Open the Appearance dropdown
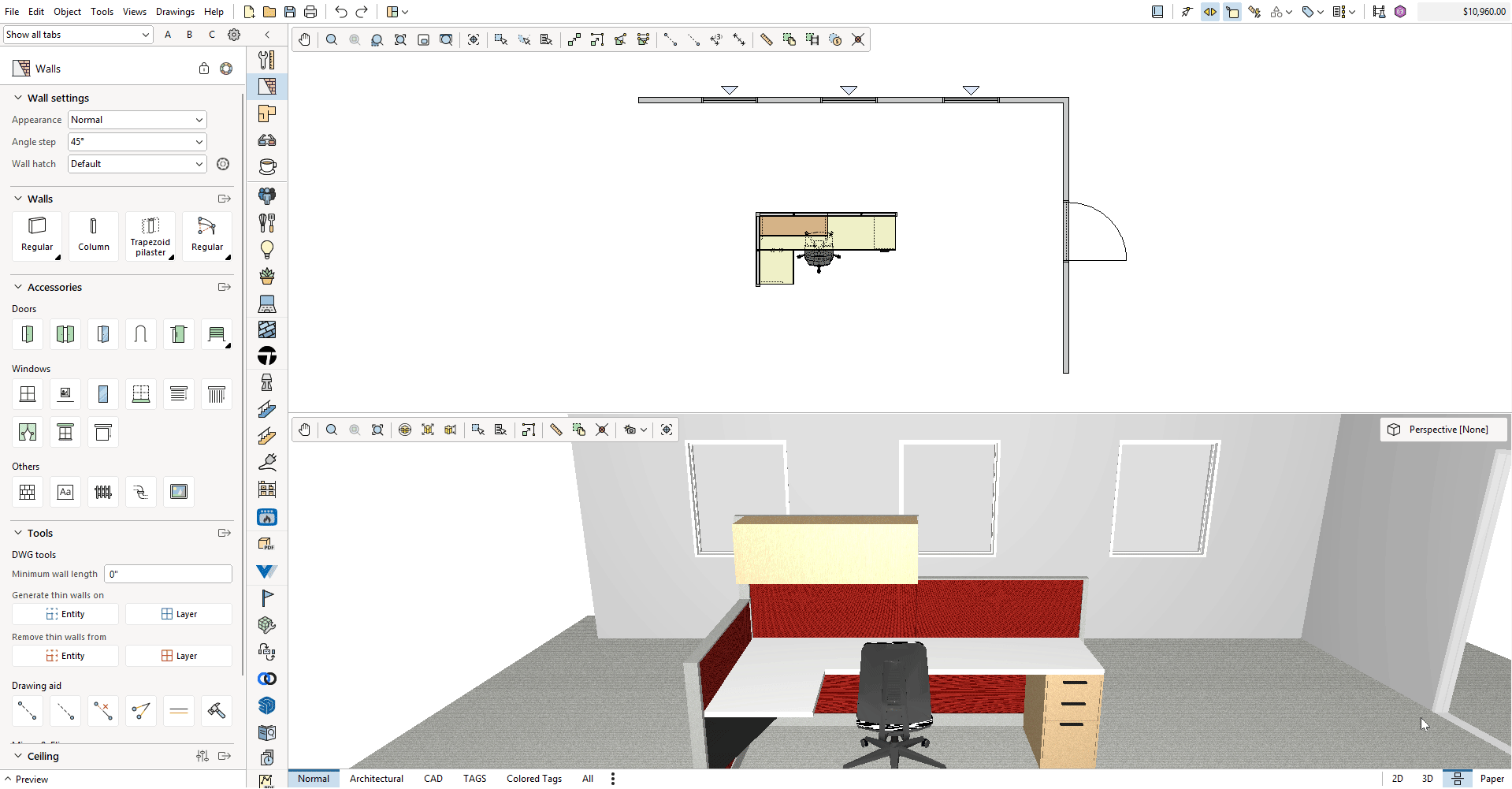This screenshot has width=1512, height=789. click(x=137, y=120)
